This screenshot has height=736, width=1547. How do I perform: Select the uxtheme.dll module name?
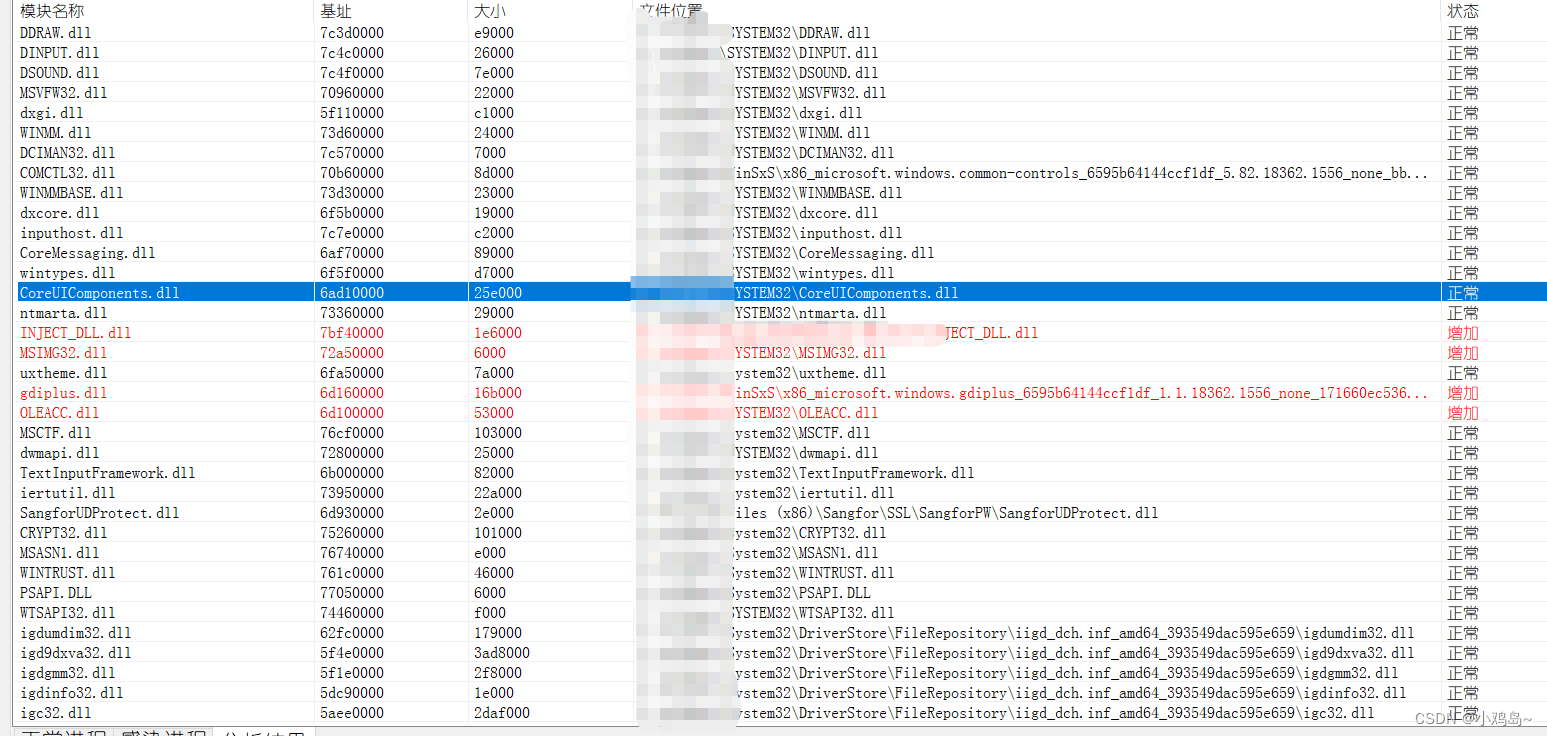(63, 372)
